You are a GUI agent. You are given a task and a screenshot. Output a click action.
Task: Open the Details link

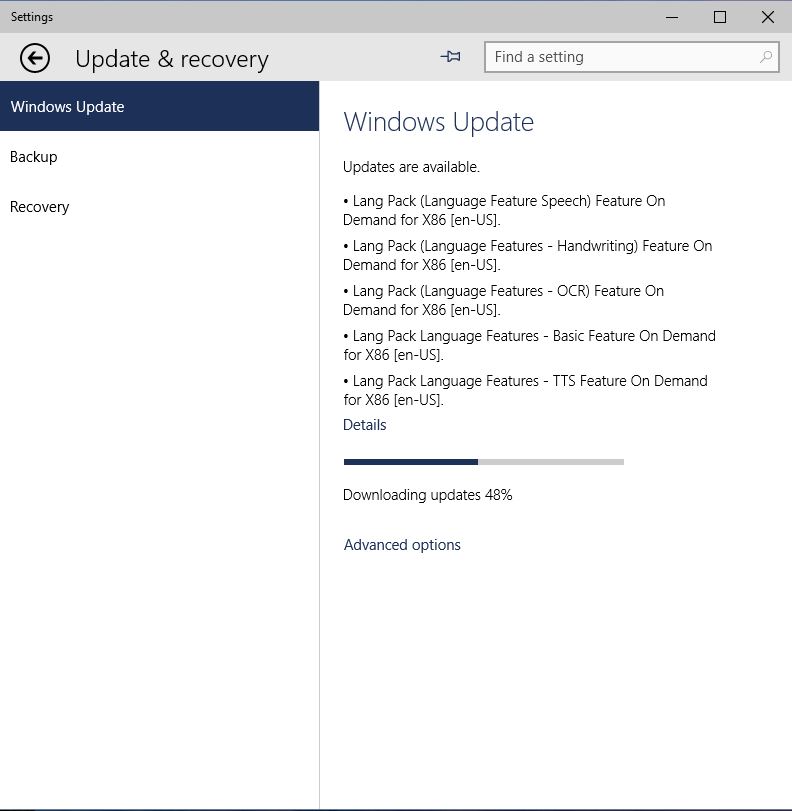pos(365,425)
